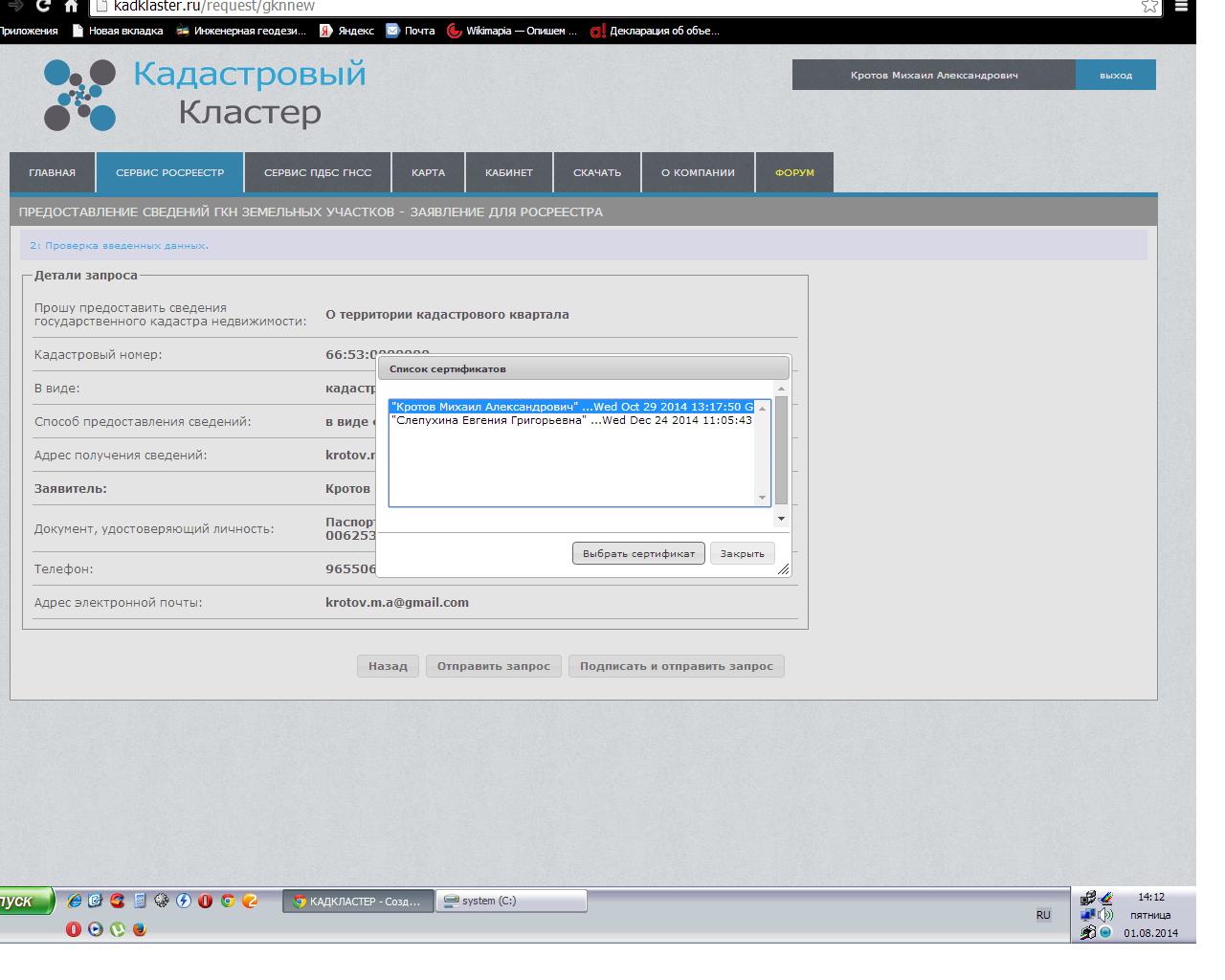The image size is (1225, 980).
Task: Bookmark page with the star icon
Action: pyautogui.click(x=1149, y=7)
